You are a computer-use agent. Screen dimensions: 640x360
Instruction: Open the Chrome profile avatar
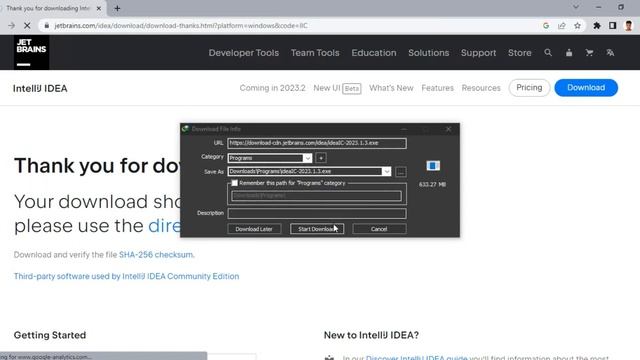(629, 26)
